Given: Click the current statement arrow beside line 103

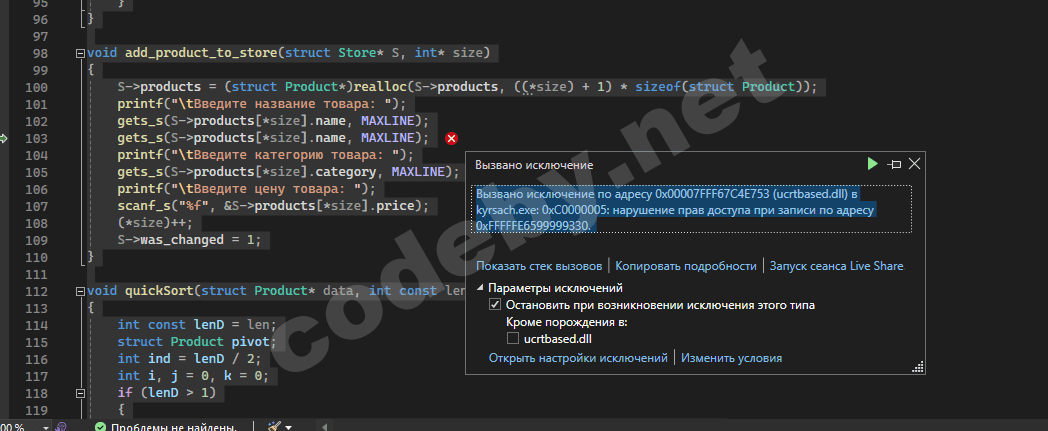Looking at the screenshot, I should pyautogui.click(x=4, y=138).
